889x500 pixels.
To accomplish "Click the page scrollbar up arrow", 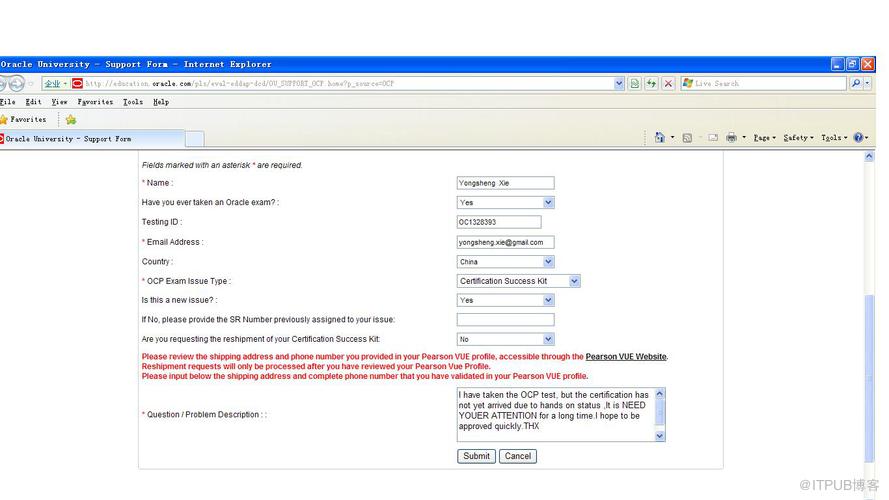I will coord(869,157).
